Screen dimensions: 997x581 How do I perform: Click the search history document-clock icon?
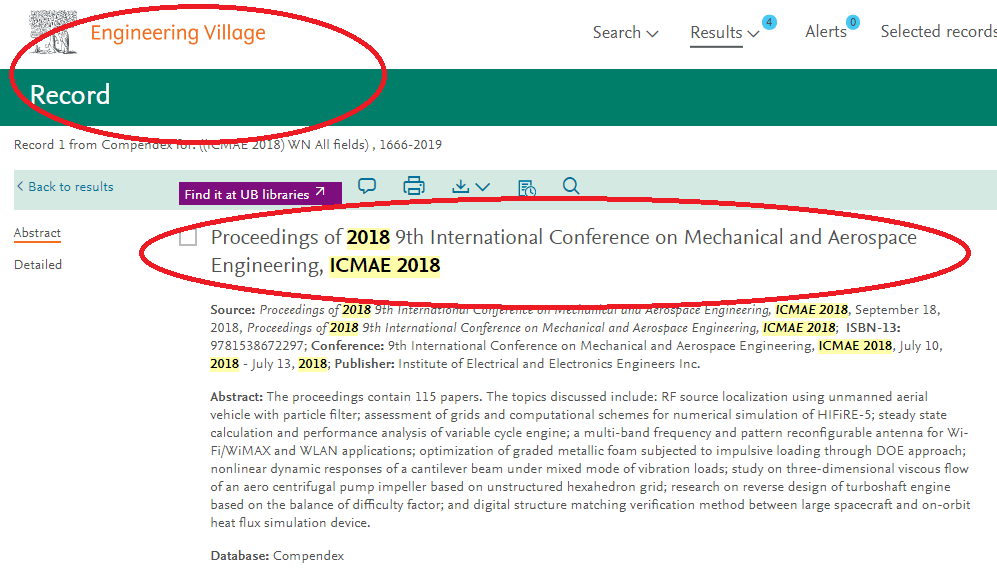pos(526,188)
